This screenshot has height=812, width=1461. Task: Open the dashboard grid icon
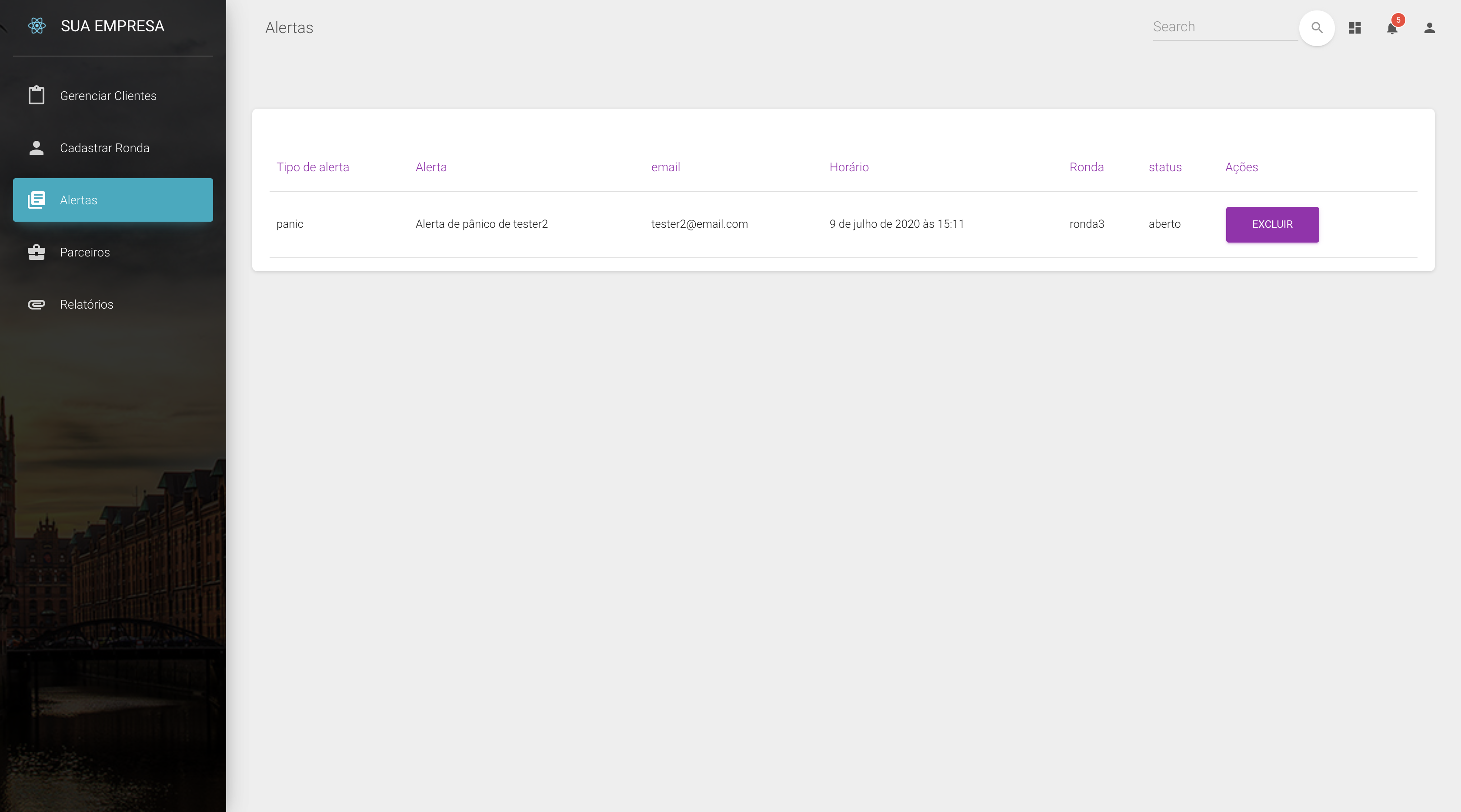click(1355, 28)
